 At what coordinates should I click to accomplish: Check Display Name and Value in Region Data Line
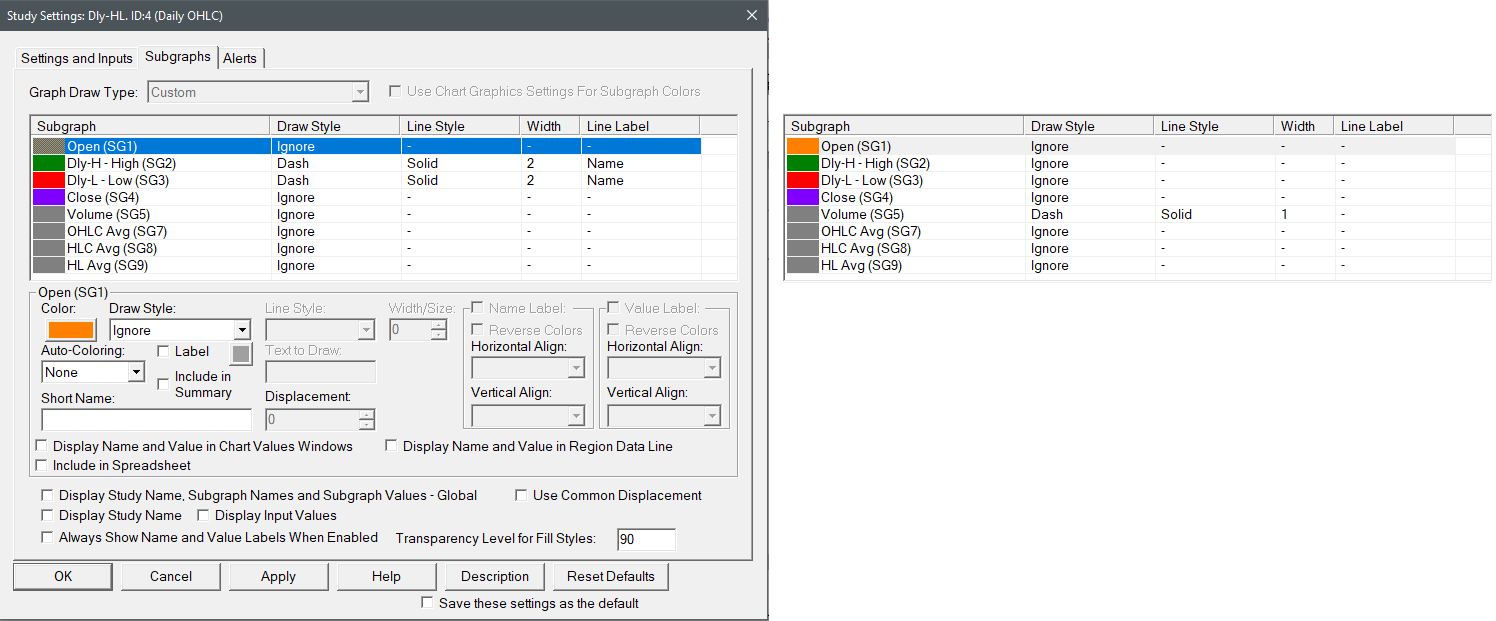coord(392,446)
